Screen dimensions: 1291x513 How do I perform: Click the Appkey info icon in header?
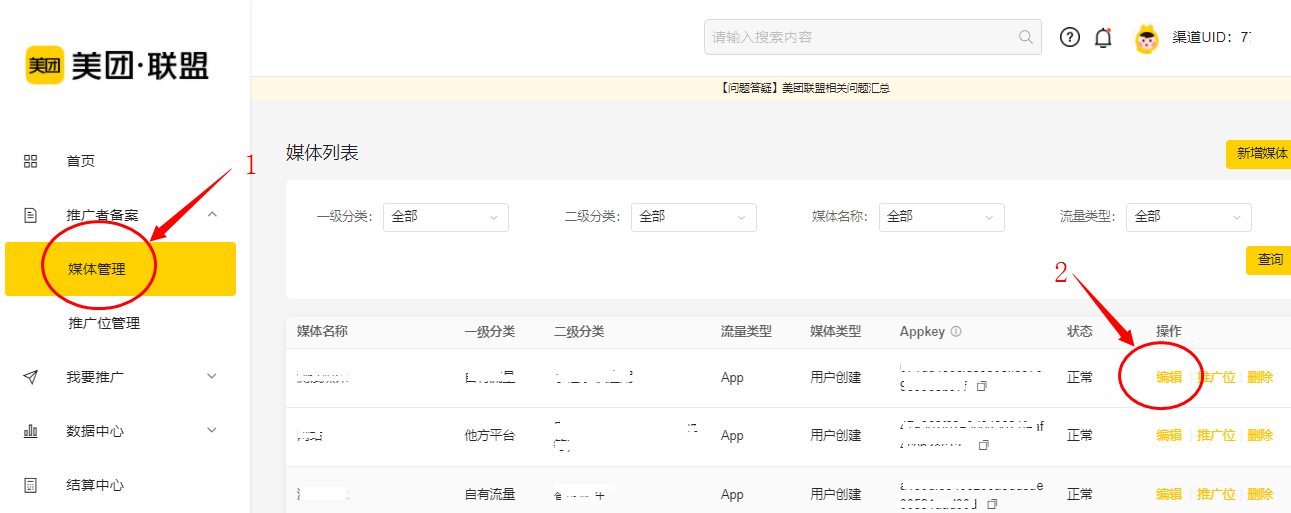pyautogui.click(x=956, y=332)
